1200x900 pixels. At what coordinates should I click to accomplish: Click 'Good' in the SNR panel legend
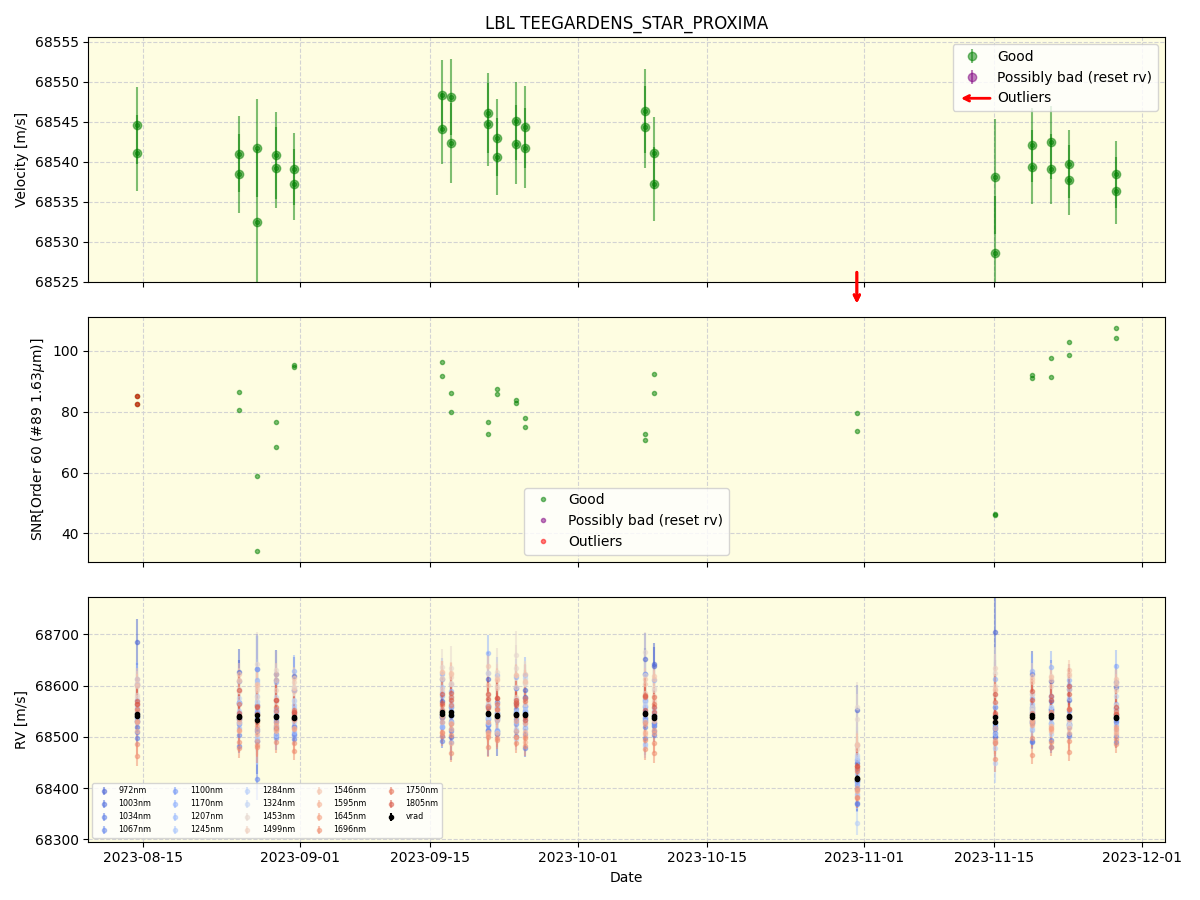coord(586,499)
